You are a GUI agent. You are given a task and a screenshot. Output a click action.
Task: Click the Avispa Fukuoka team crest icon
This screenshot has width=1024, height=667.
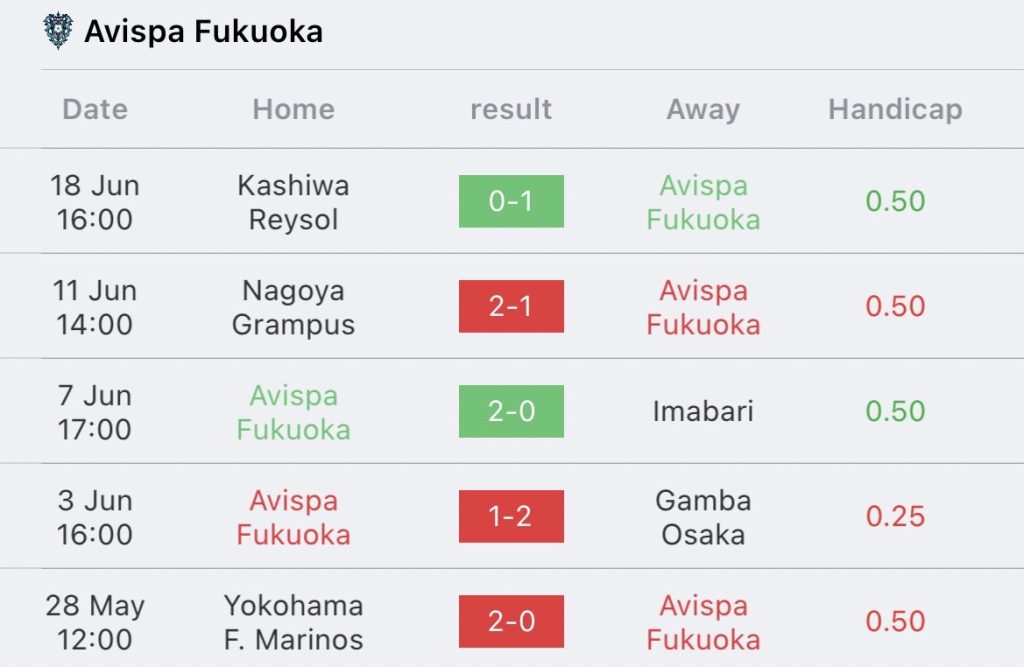tap(57, 31)
